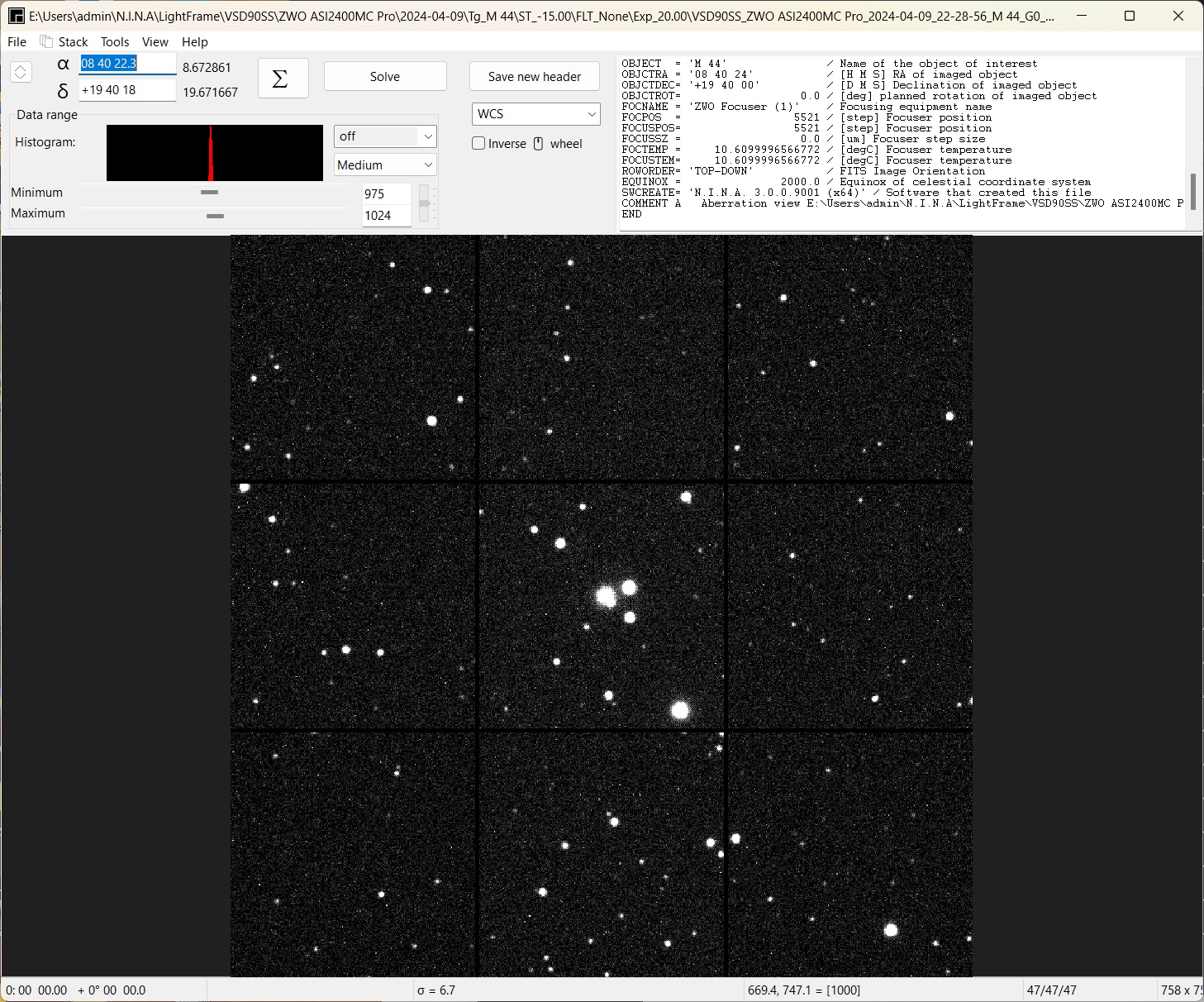The image size is (1204, 1002).
Task: Click the FOCNAME 'ZWO Focuser (1)' line
Action: pos(807,107)
